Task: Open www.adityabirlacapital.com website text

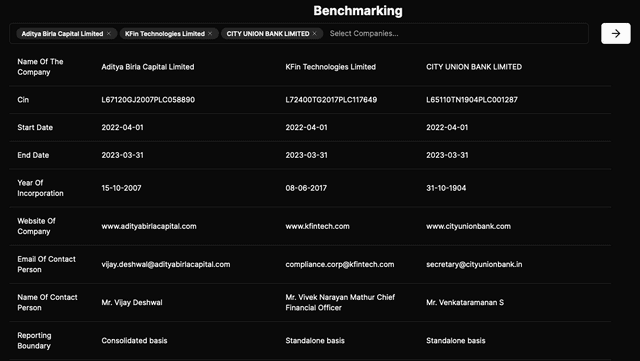Action: [x=149, y=226]
